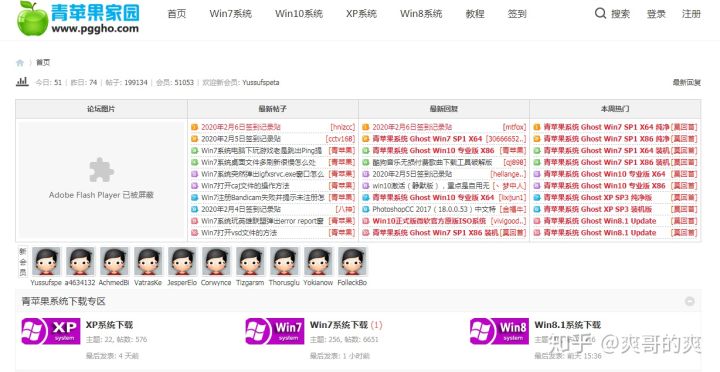Viewport: 720px width, 372px height.
Task: Open reply PhotoshopCC 2017 (18.0.0.53) 中文特
Action: click(434, 209)
